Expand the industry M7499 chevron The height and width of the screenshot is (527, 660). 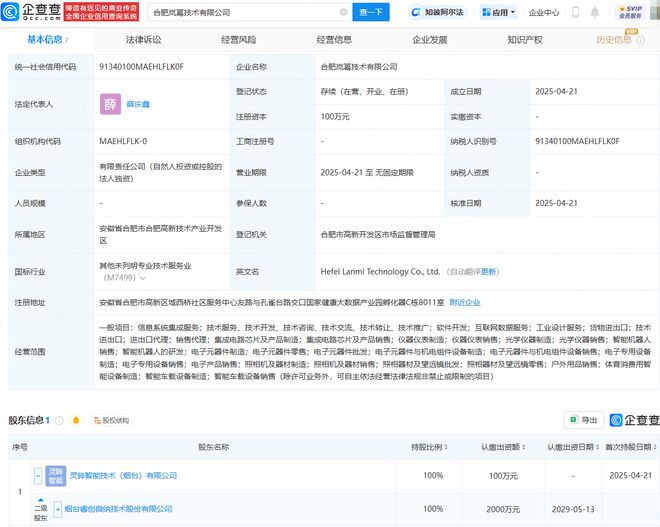tap(143, 278)
